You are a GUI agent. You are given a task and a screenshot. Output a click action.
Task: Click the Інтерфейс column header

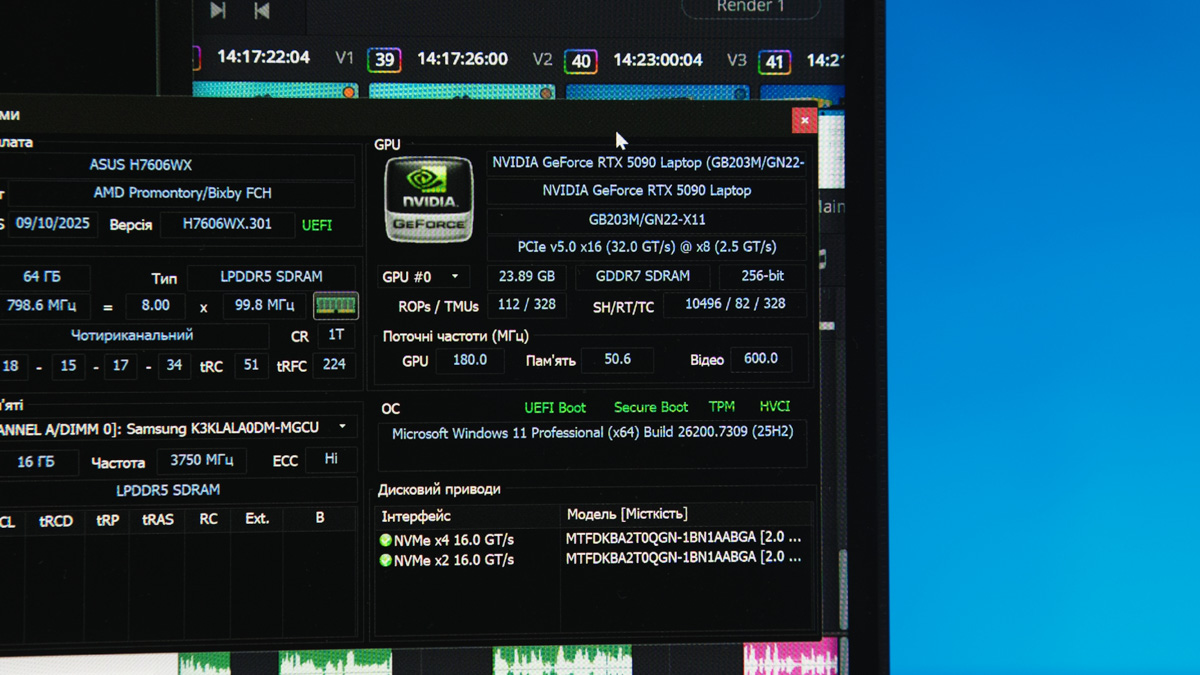pyautogui.click(x=469, y=517)
